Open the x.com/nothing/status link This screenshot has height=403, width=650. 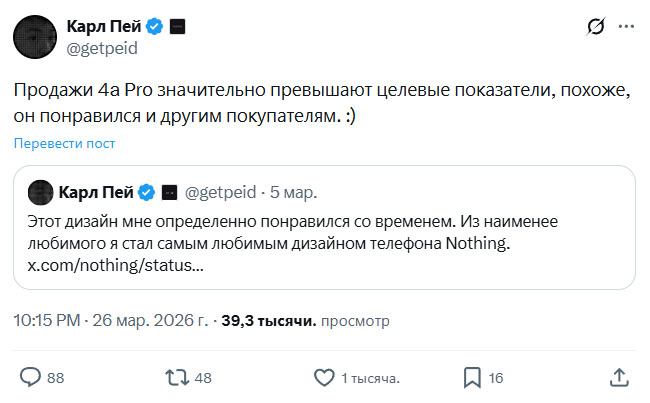click(x=115, y=265)
